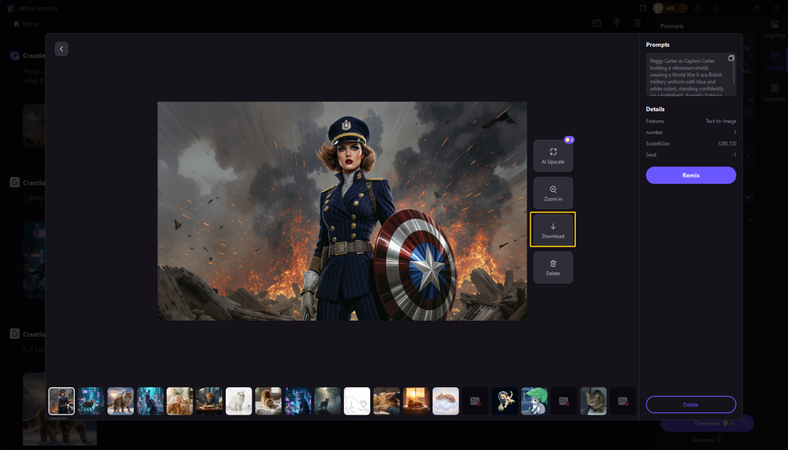The height and width of the screenshot is (450, 788).
Task: Select the first Captain Carter thumbnail
Action: [62, 401]
